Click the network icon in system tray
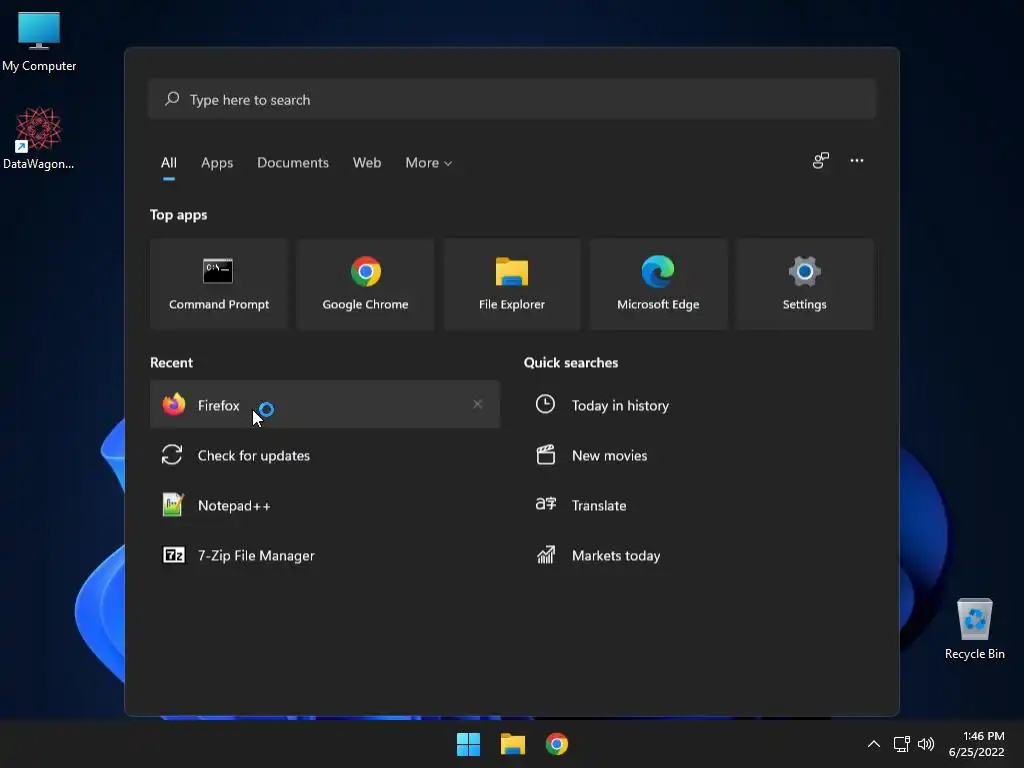The width and height of the screenshot is (1024, 768). coord(902,744)
